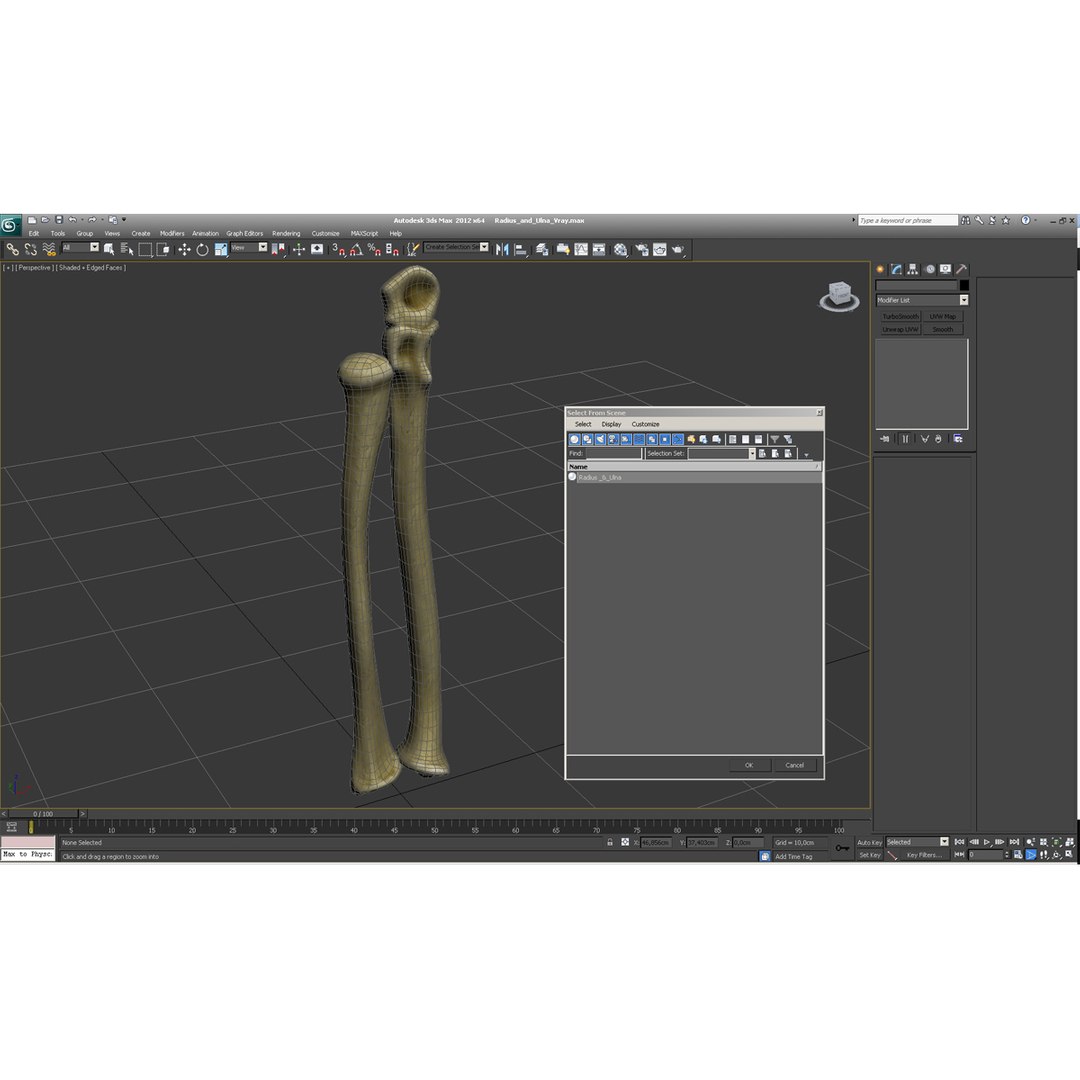Pick the Rectangular Selection Region tool
The height and width of the screenshot is (1080, 1080).
point(145,249)
